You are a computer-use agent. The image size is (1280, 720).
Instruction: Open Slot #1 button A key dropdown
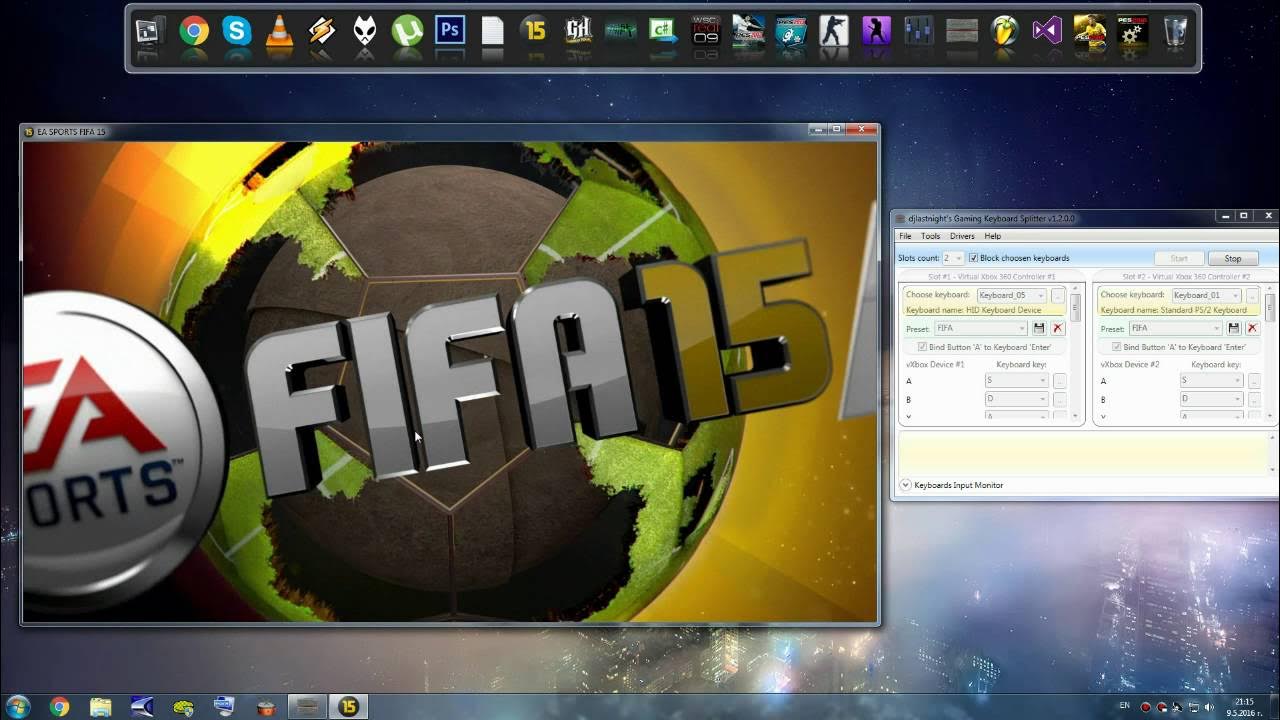(1015, 380)
